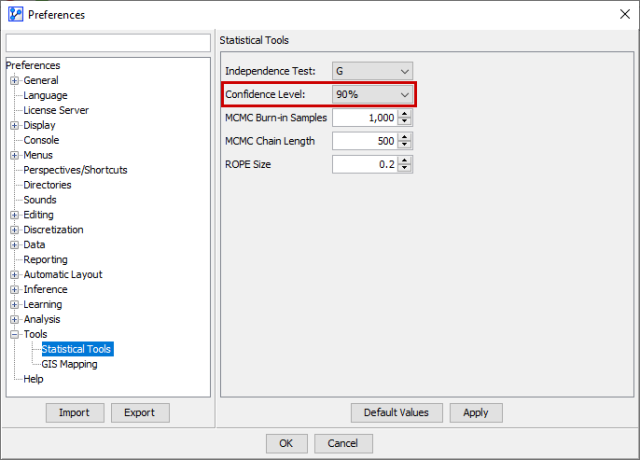Restore Default Values
The width and height of the screenshot is (640, 460).
pyautogui.click(x=396, y=413)
